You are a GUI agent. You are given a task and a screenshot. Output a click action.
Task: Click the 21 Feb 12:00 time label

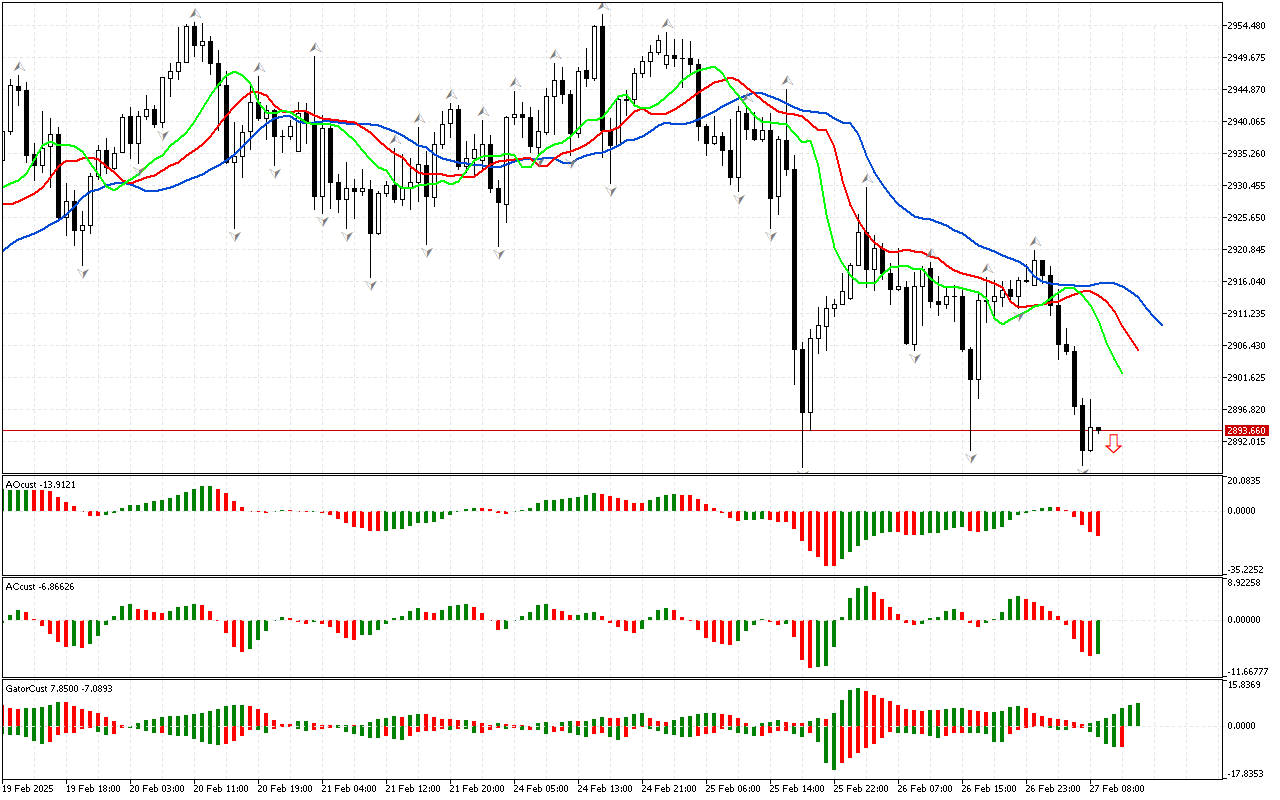[x=413, y=789]
